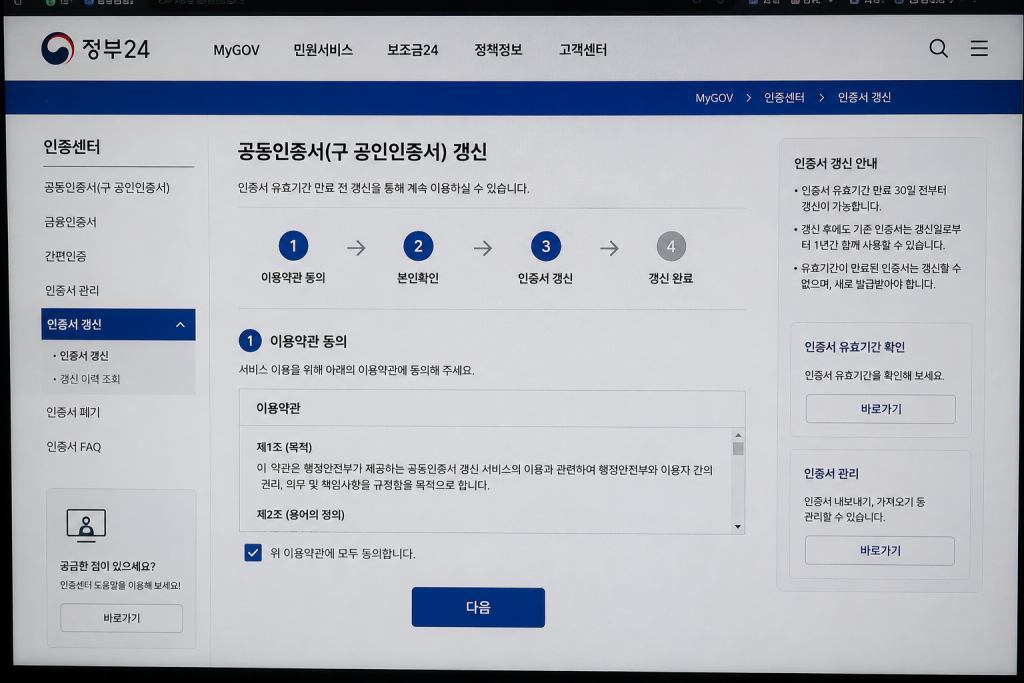Open 갱신 이력 조회 in the sidebar
The height and width of the screenshot is (683, 1024).
pyautogui.click(x=89, y=379)
